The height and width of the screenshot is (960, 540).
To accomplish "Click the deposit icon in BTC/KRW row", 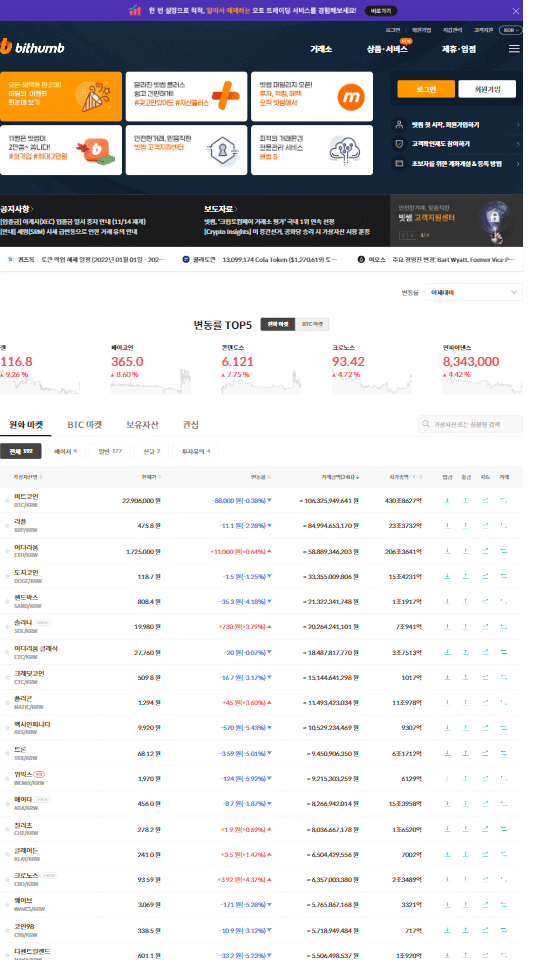I will pyautogui.click(x=447, y=500).
